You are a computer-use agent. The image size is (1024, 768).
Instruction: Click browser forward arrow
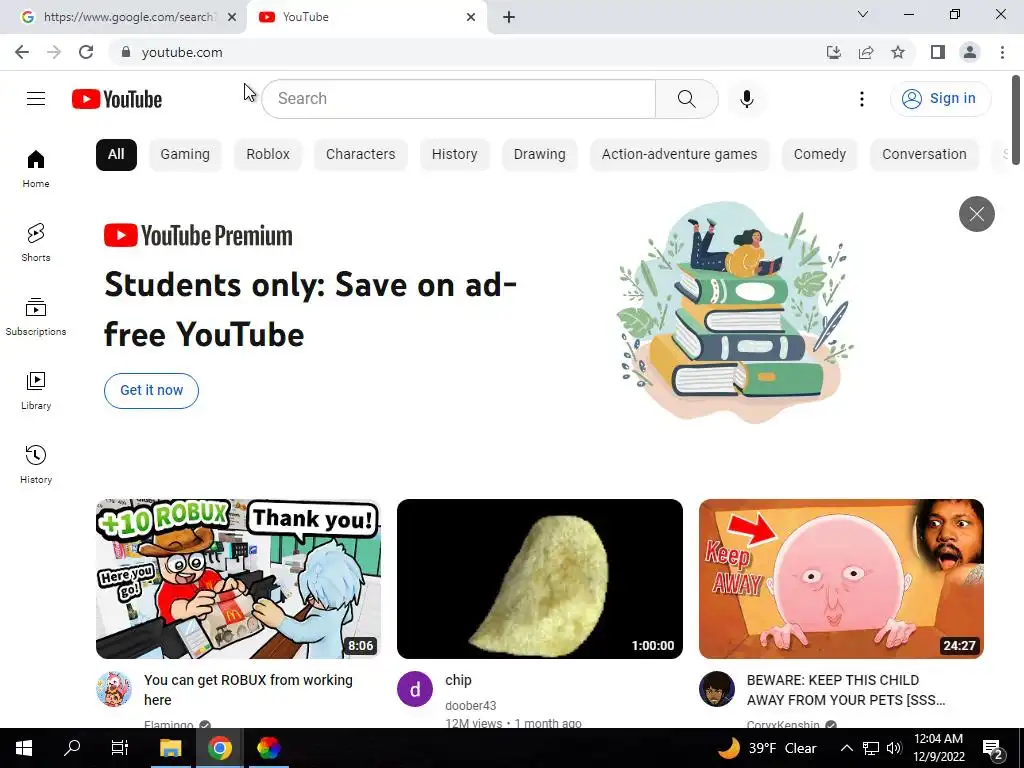54,52
